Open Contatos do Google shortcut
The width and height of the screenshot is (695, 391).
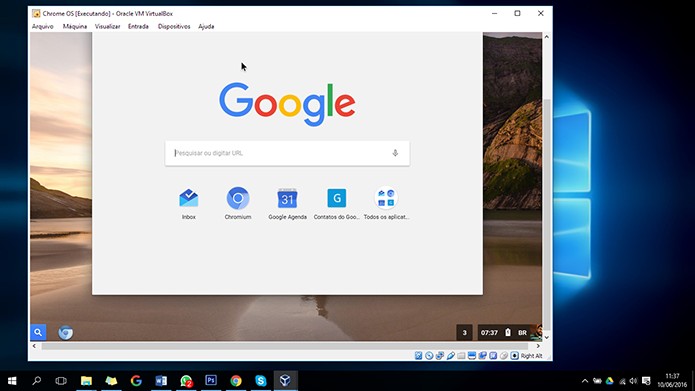coord(336,198)
